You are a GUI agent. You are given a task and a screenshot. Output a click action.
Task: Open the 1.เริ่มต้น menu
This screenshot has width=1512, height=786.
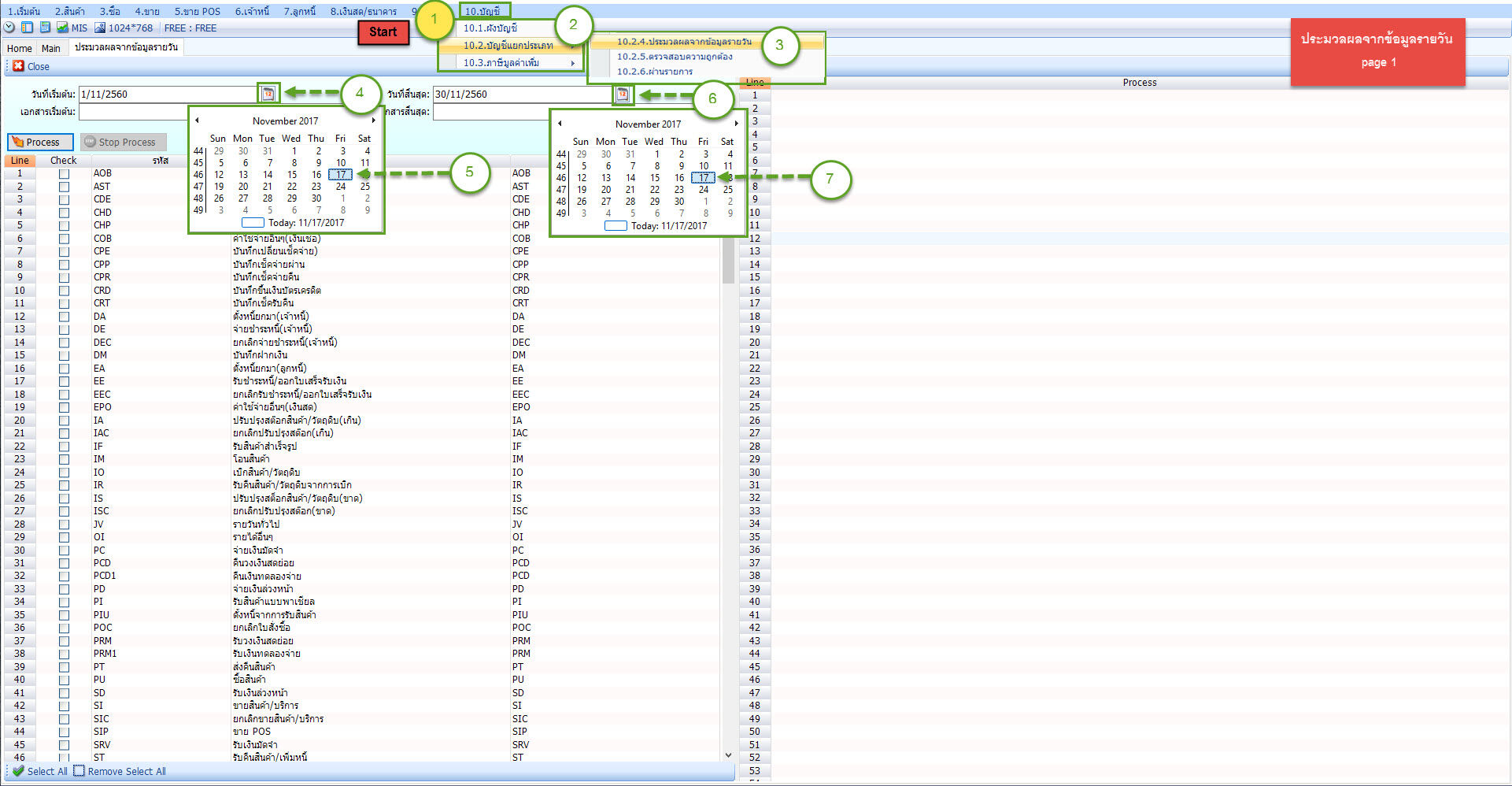point(24,11)
